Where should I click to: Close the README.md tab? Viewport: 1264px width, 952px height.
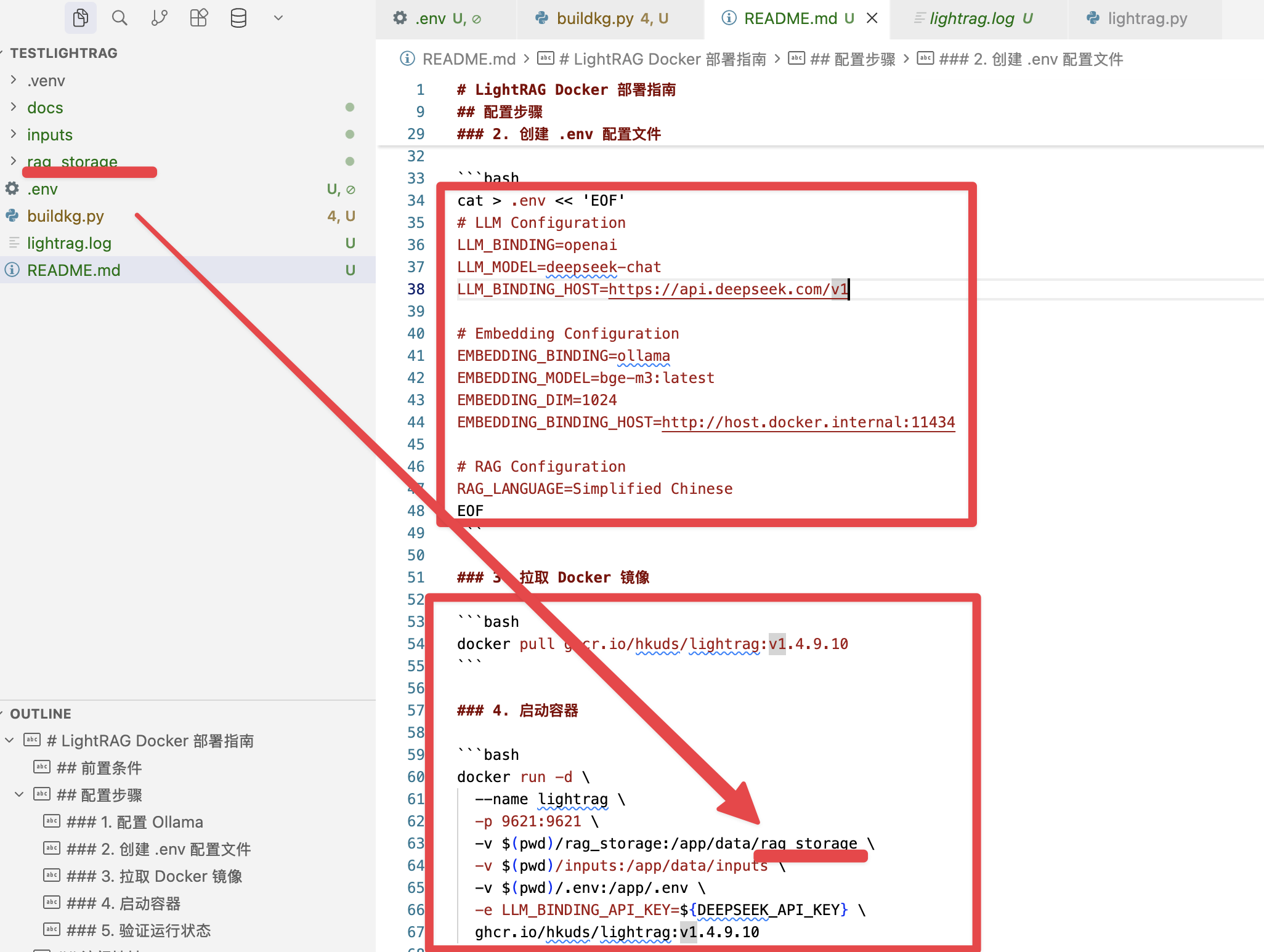(x=872, y=18)
